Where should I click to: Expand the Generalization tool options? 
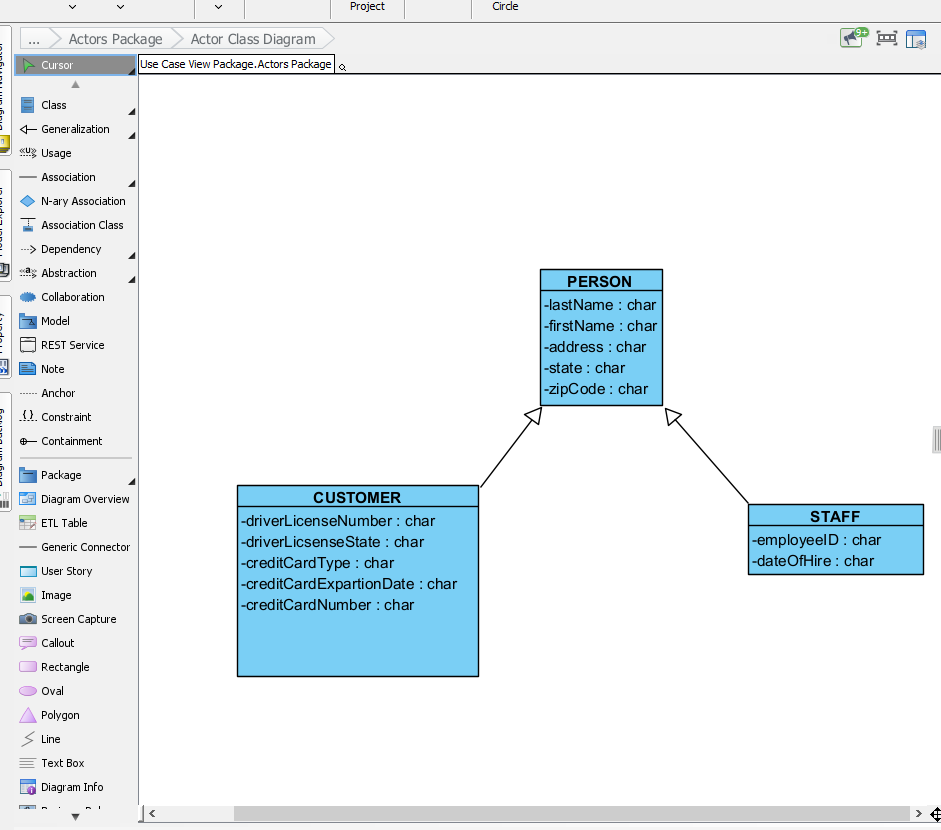point(131,134)
